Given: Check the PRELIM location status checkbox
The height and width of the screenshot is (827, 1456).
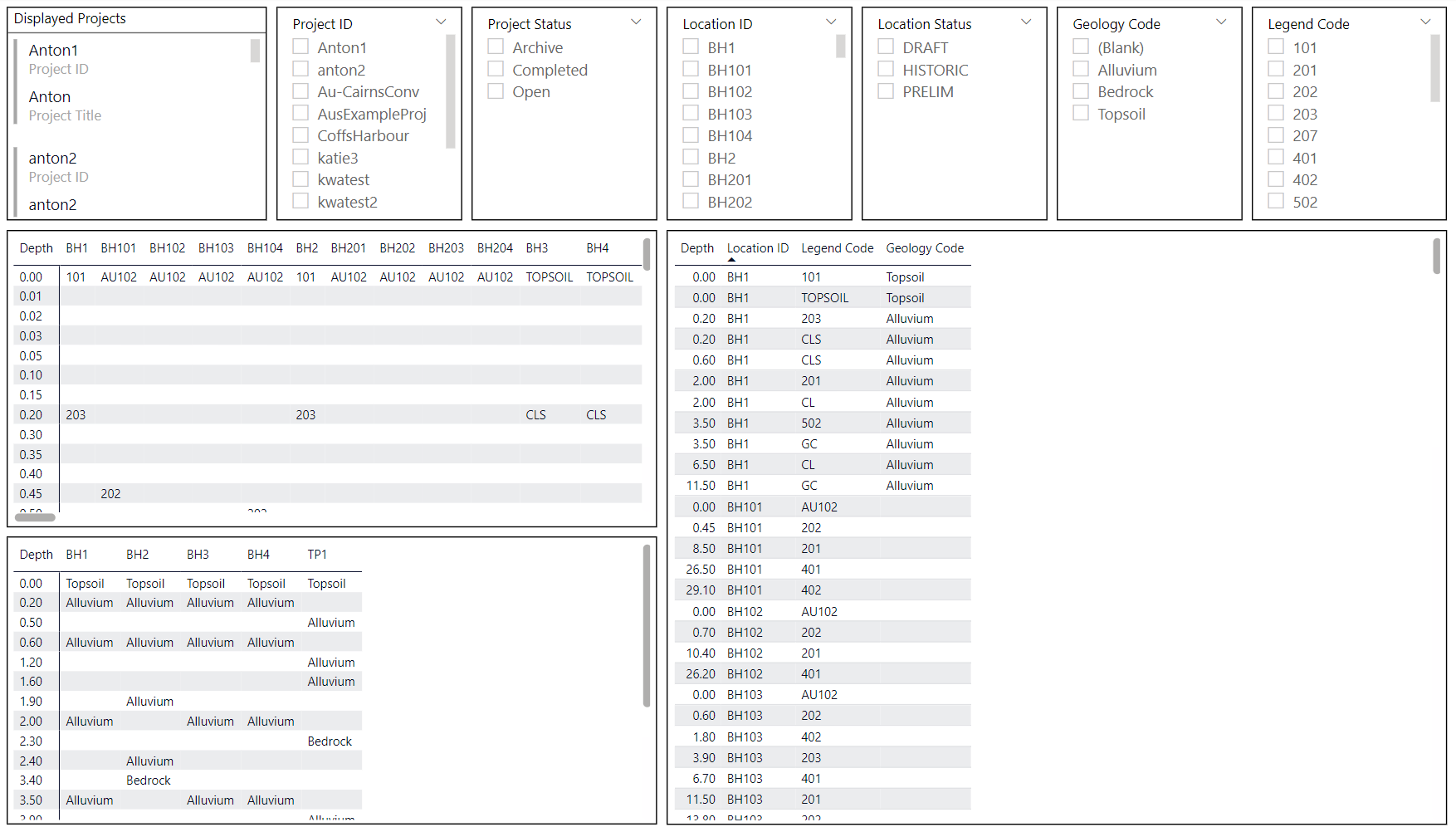Looking at the screenshot, I should tap(886, 91).
